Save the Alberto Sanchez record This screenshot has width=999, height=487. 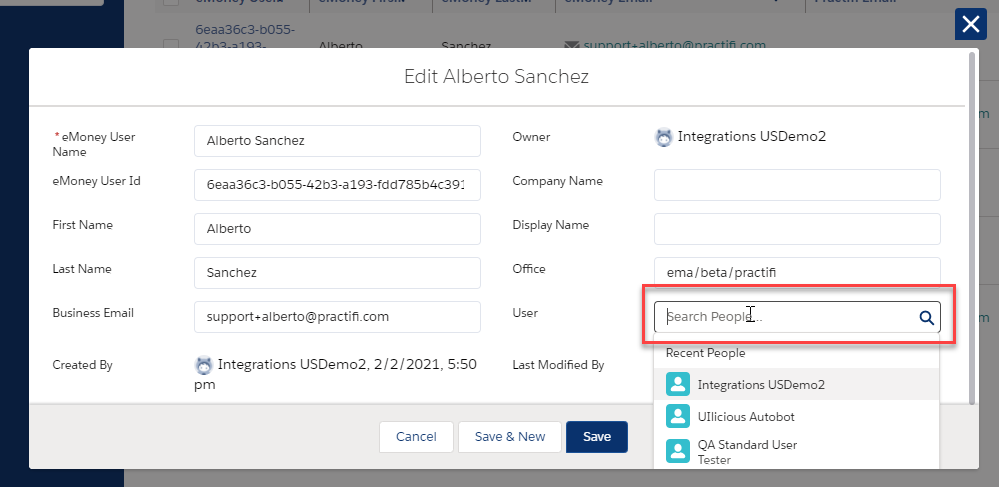coord(597,437)
